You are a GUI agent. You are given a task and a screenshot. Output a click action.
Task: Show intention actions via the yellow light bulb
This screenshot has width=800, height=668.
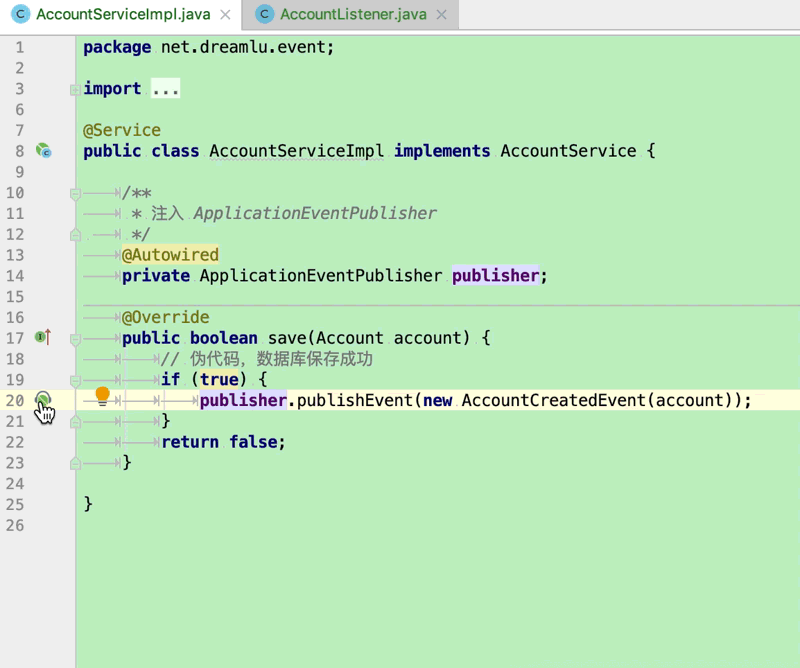(103, 395)
